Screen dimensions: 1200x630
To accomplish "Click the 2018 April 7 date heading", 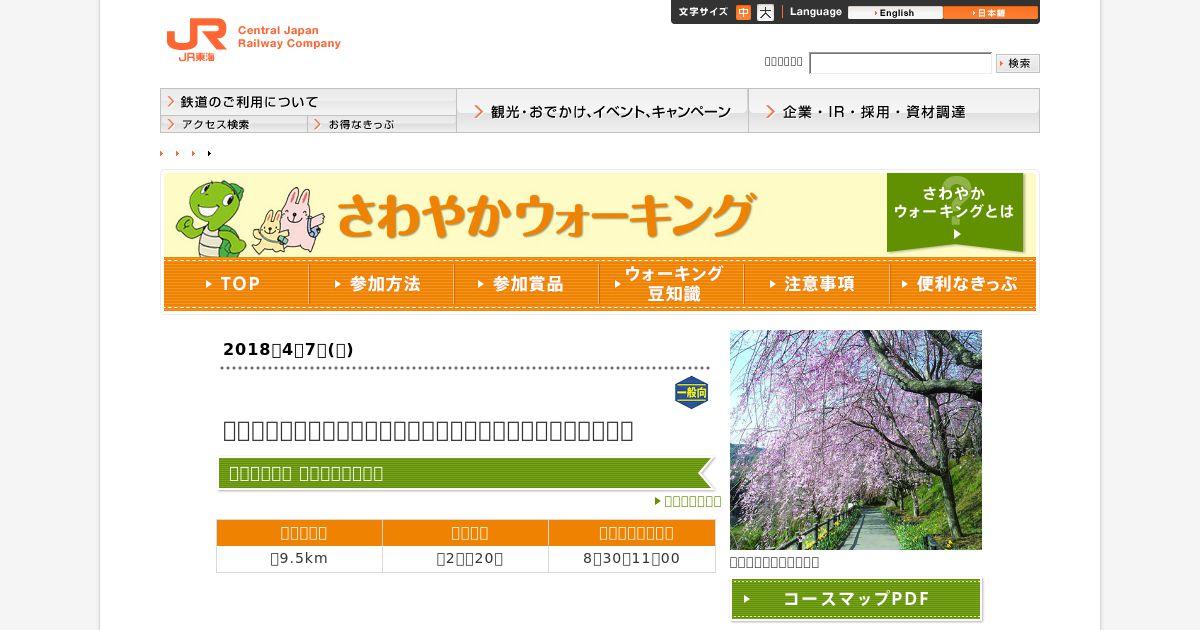I will click(288, 349).
